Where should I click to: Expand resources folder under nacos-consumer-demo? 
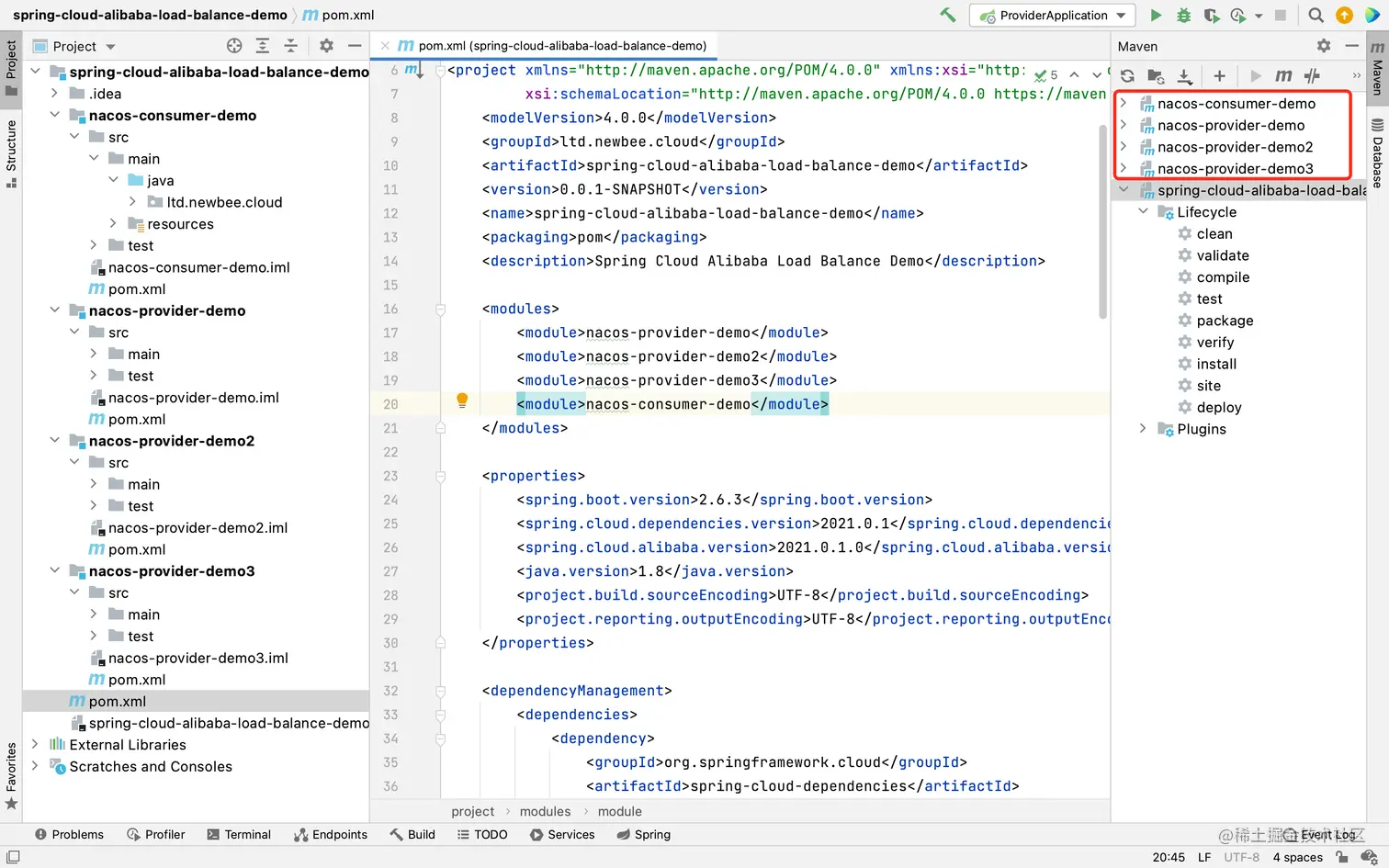click(x=113, y=223)
